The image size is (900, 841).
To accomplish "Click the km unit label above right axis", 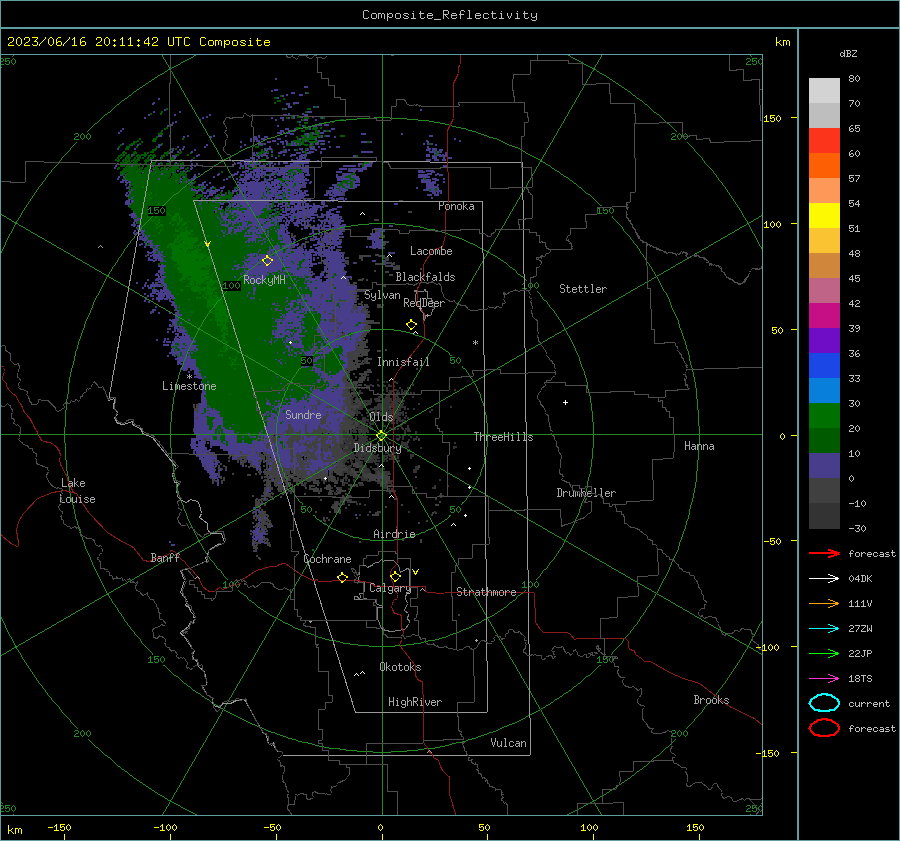I will click(782, 42).
